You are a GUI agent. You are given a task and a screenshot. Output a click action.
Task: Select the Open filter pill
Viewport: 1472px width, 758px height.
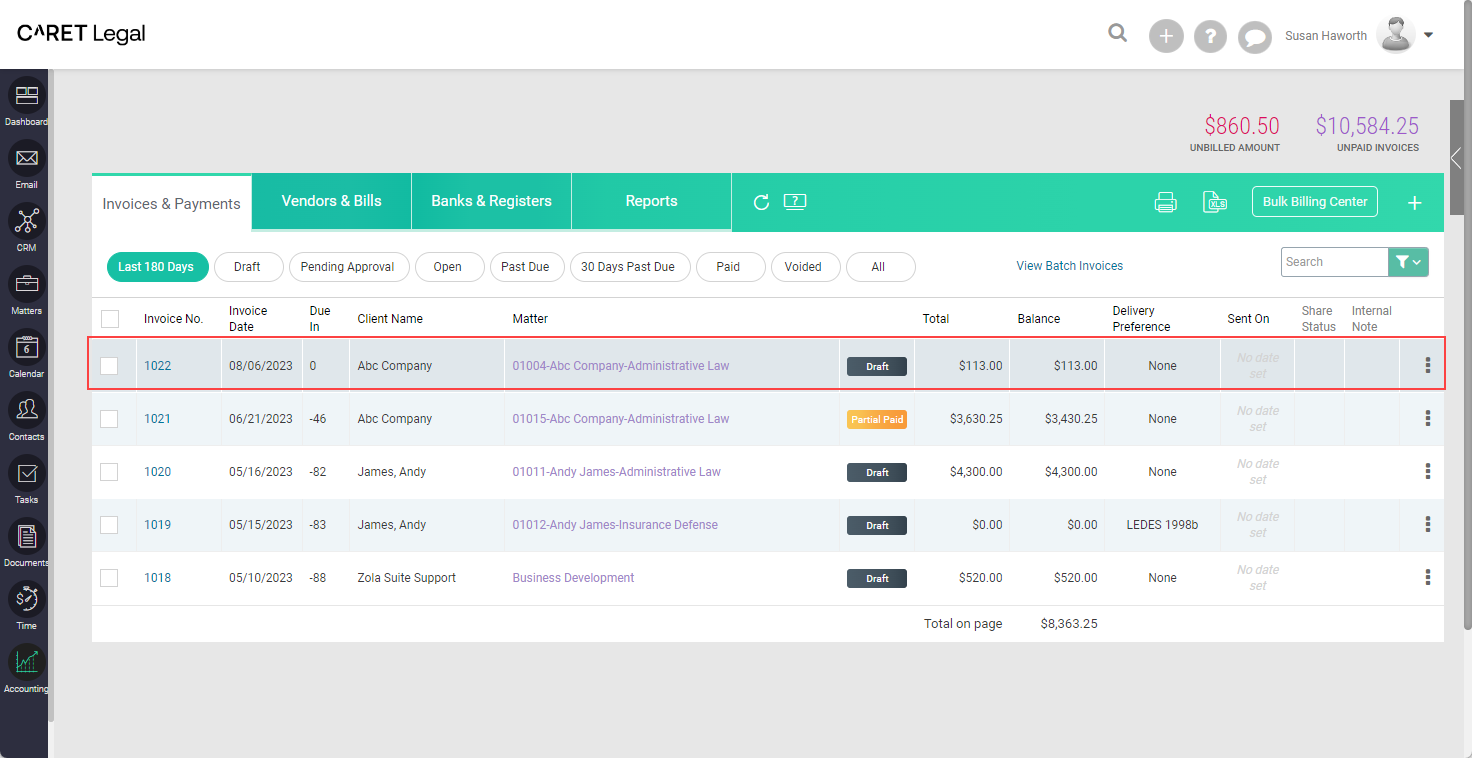coord(448,267)
